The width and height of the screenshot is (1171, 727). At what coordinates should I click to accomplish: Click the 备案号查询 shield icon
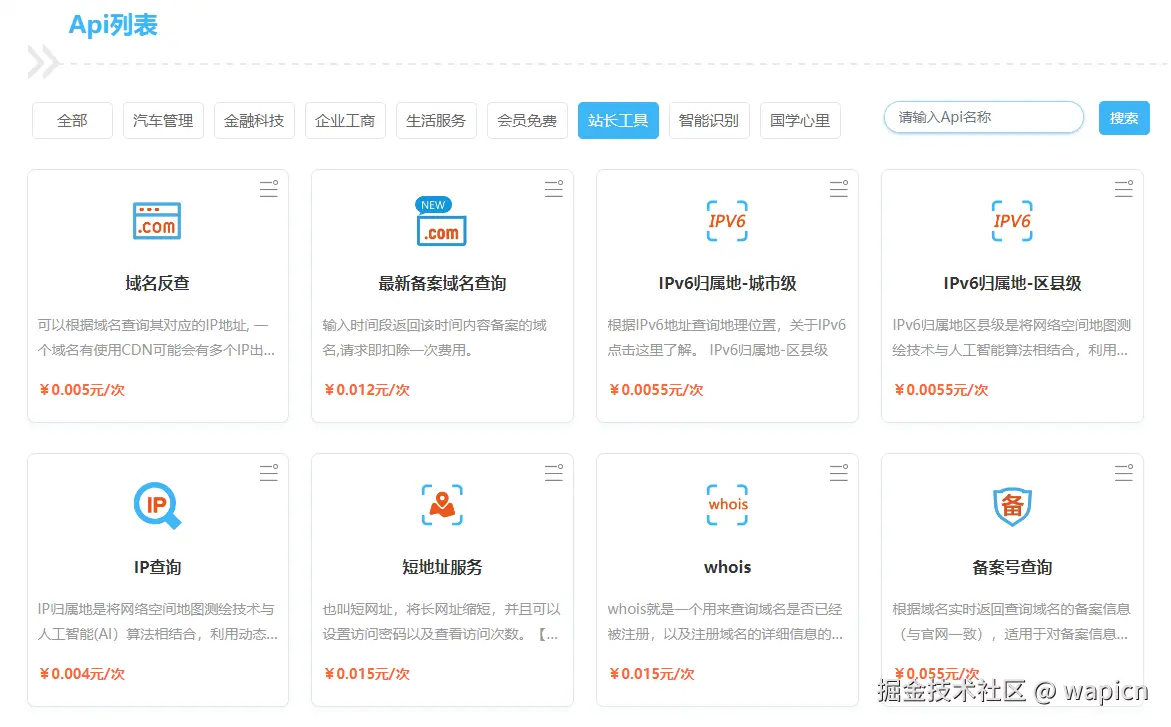tap(1011, 505)
